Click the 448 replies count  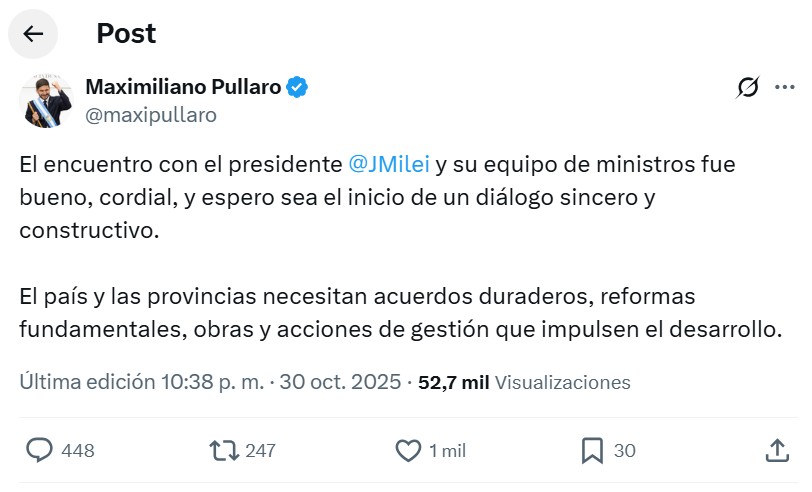click(x=78, y=451)
